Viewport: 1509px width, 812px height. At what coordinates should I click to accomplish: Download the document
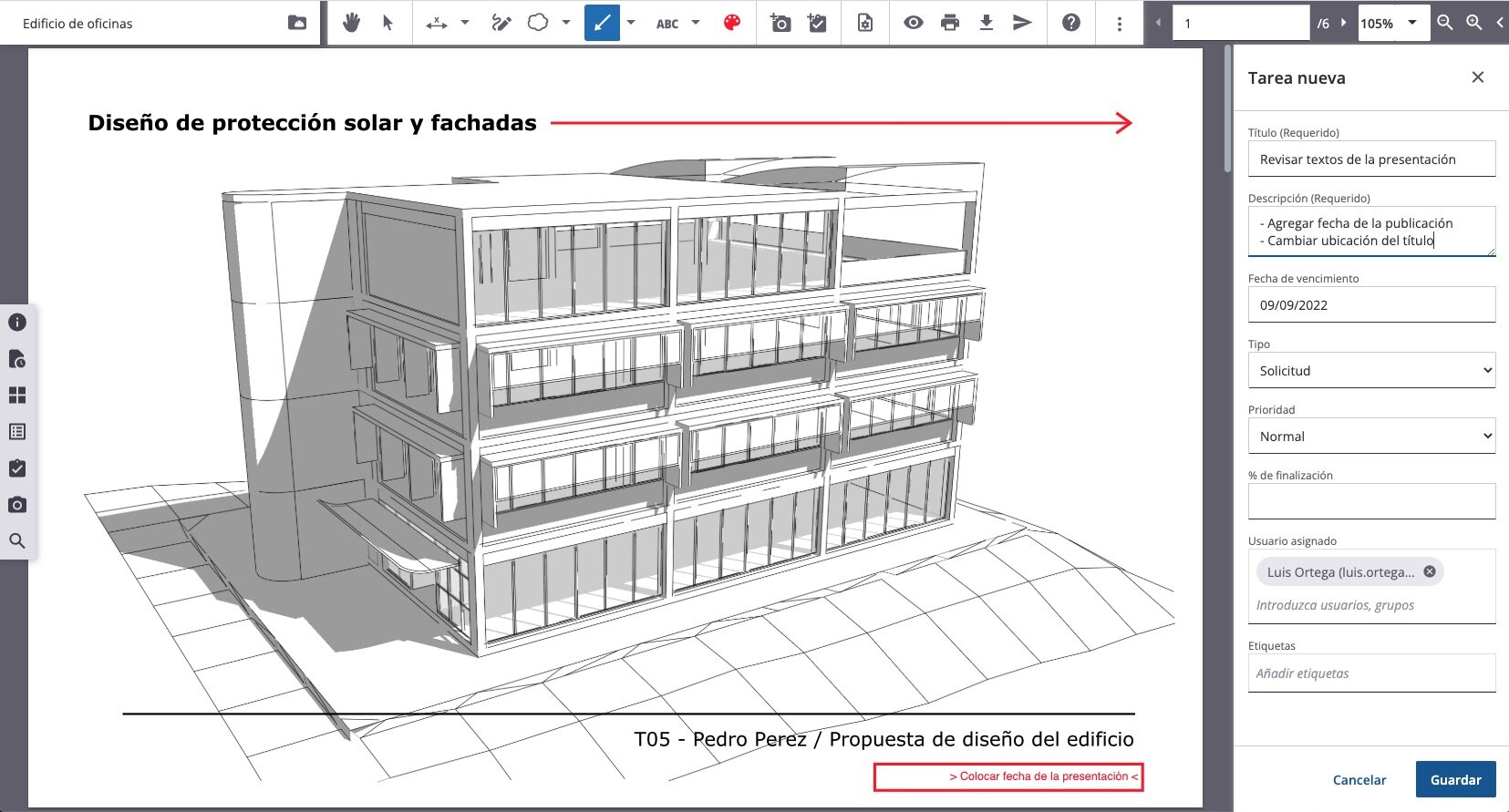(x=987, y=23)
